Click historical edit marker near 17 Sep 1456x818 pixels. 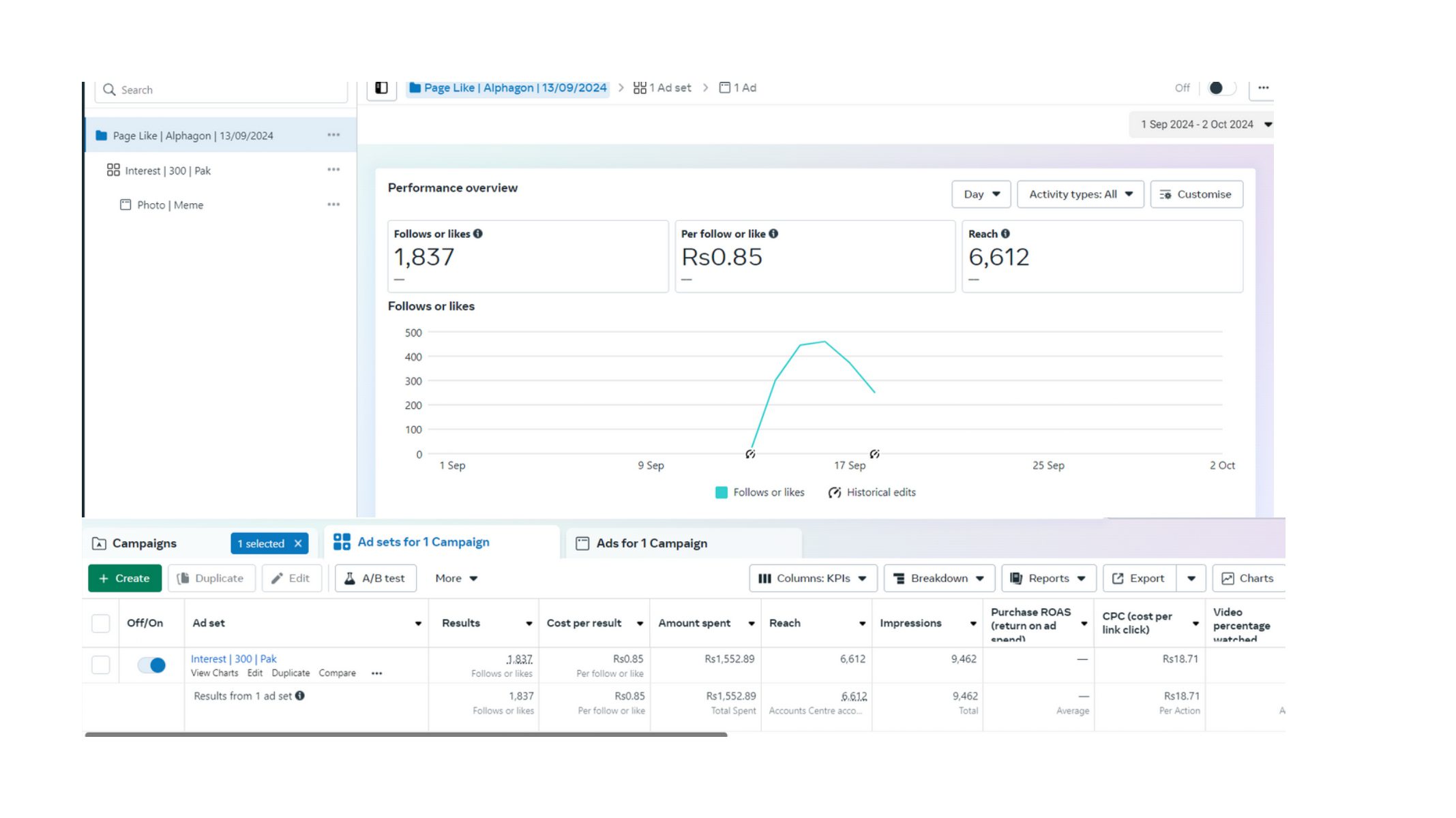pyautogui.click(x=874, y=454)
